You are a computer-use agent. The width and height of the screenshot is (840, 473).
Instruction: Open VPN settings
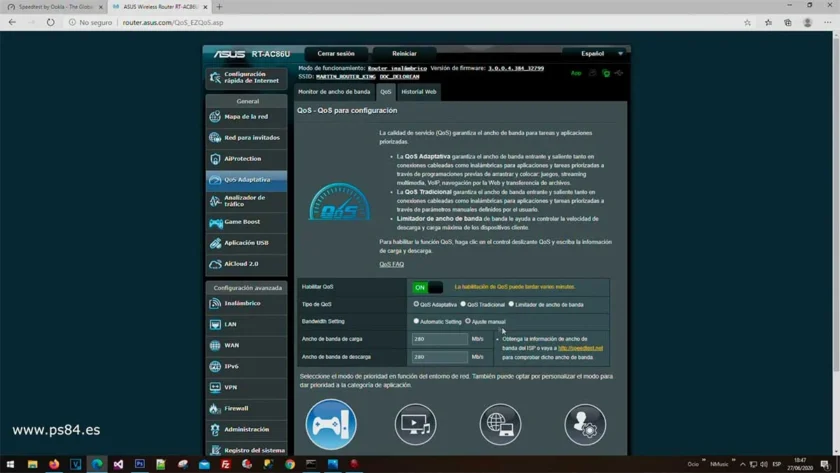click(246, 387)
